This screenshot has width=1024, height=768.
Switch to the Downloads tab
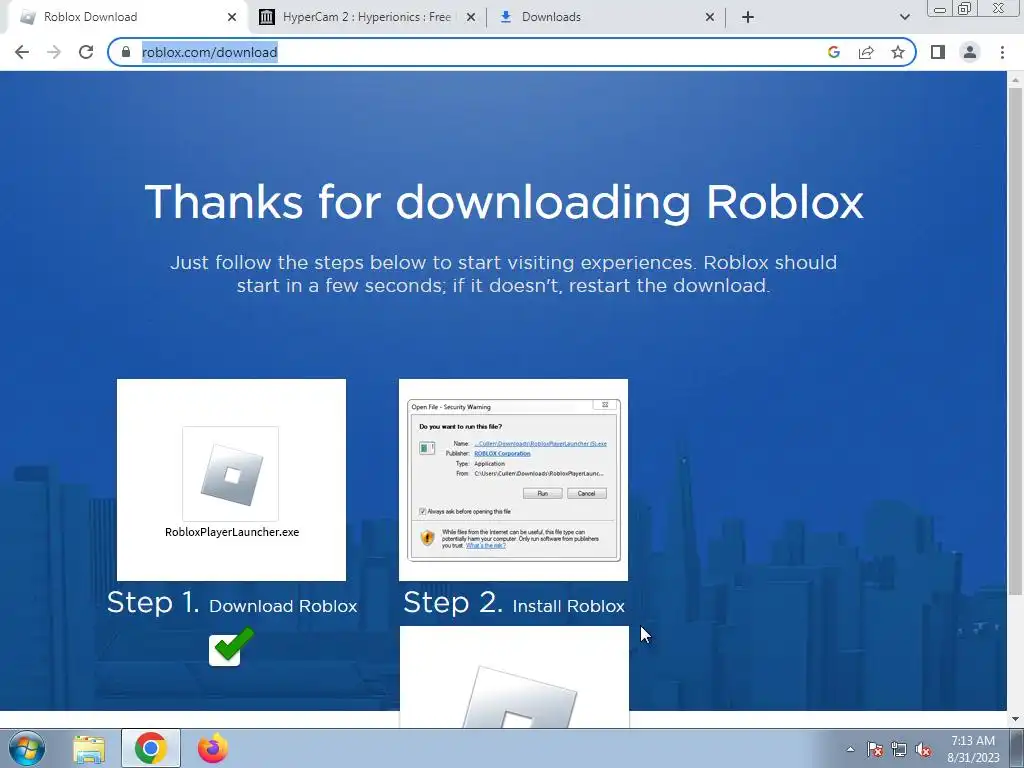606,17
